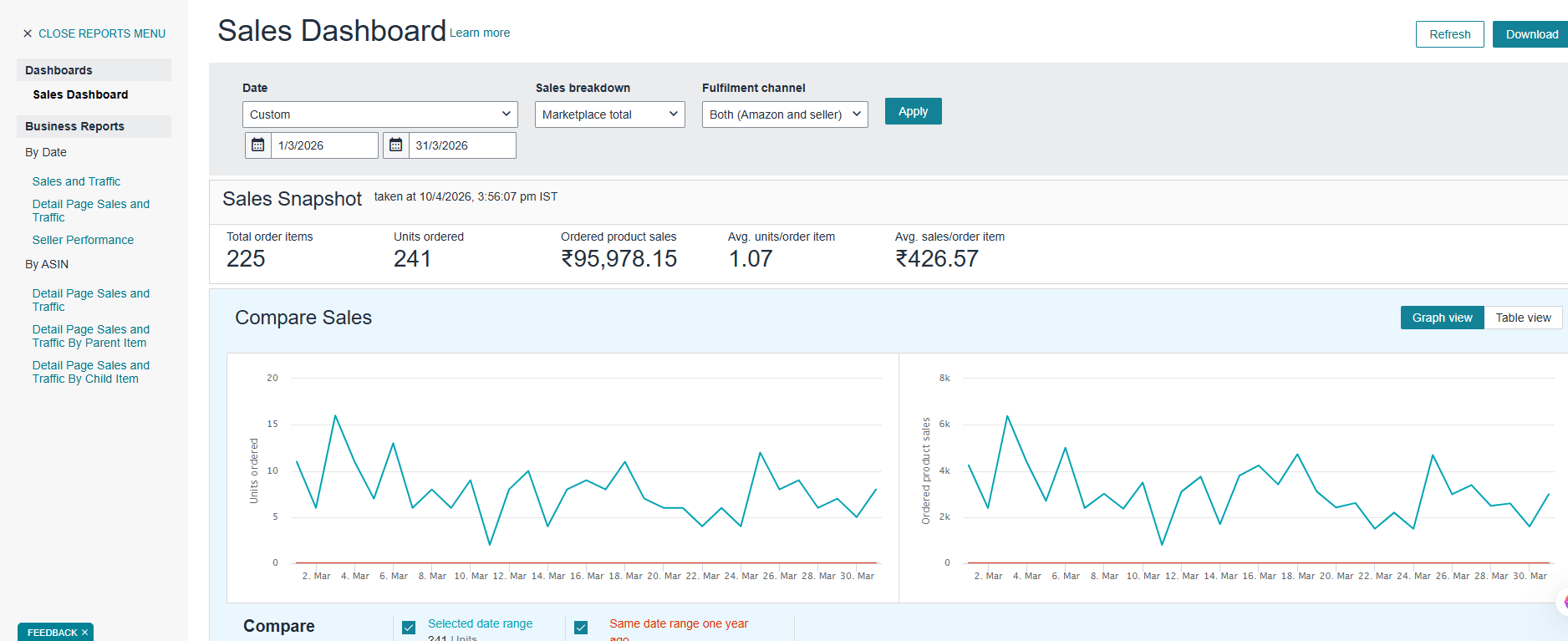Click the start date field showing 1/3/2026
The width and height of the screenshot is (1568, 641).
click(x=324, y=145)
